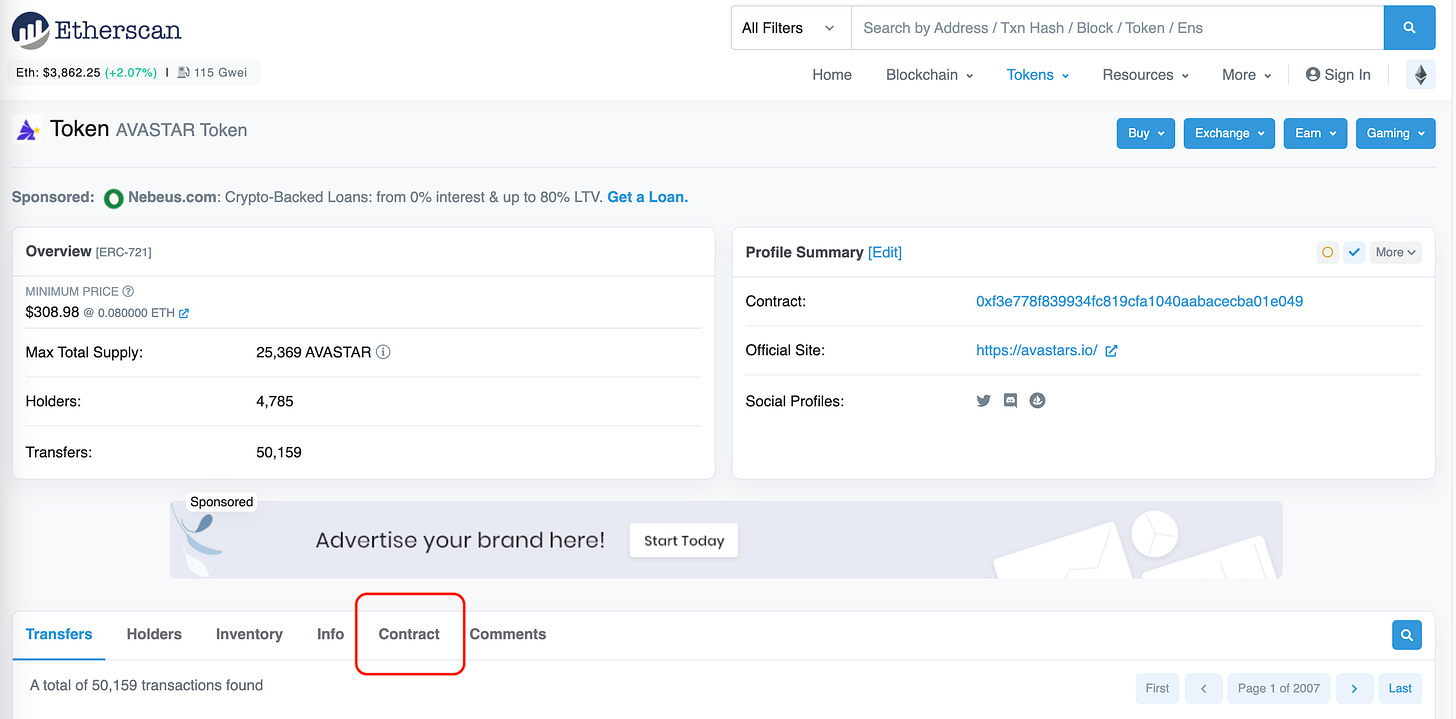
Task: Open the external link beside 0.080000 ETH
Action: (184, 313)
